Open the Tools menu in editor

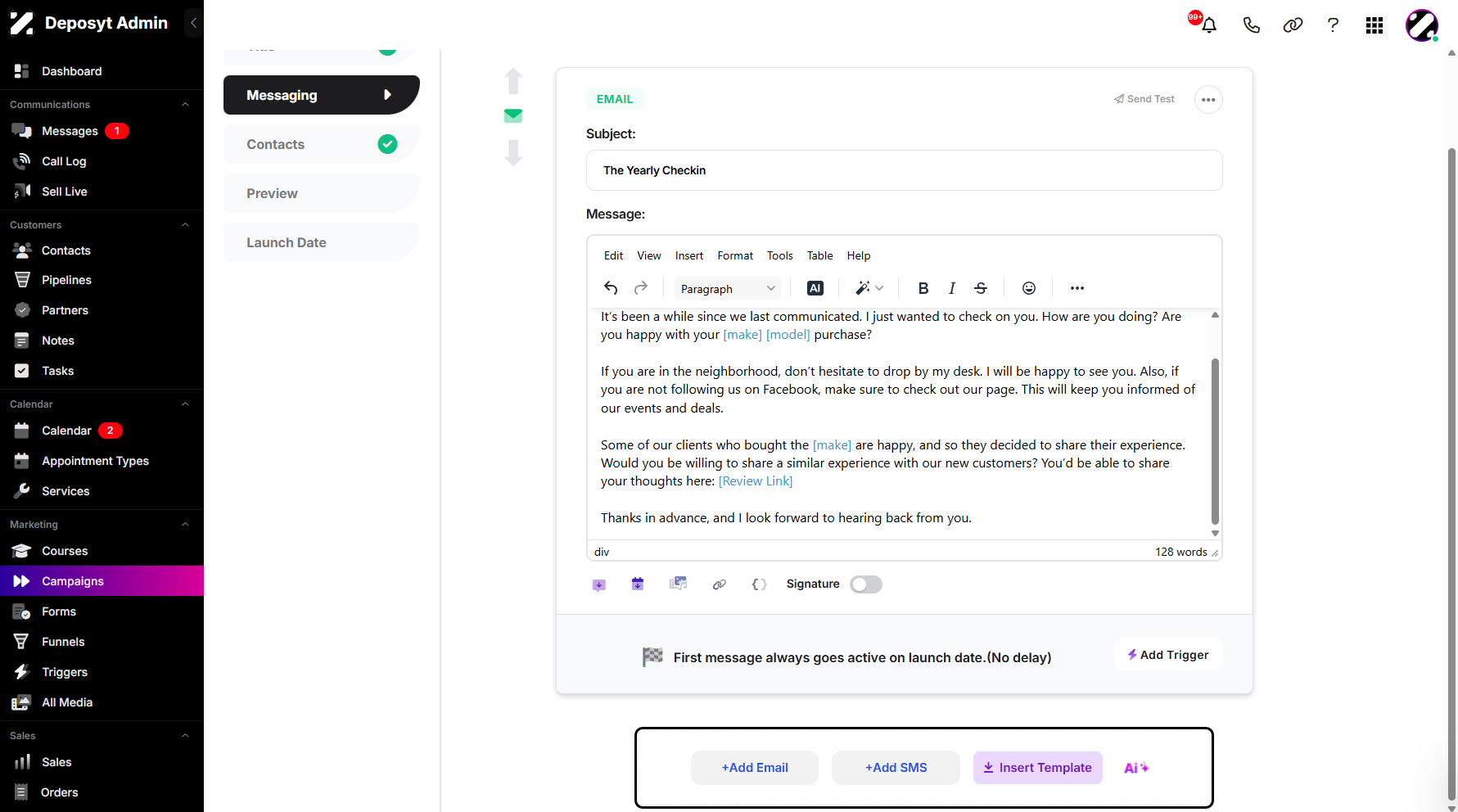point(779,255)
